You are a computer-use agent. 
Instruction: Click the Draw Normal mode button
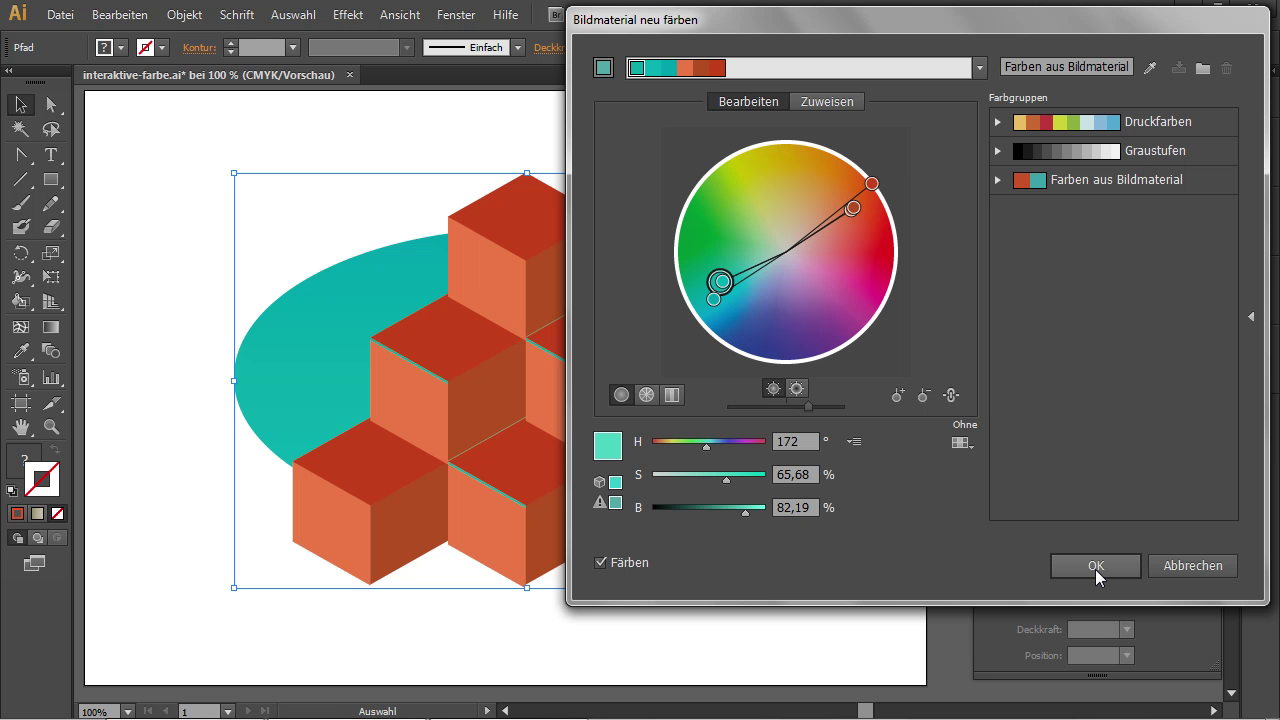point(17,538)
